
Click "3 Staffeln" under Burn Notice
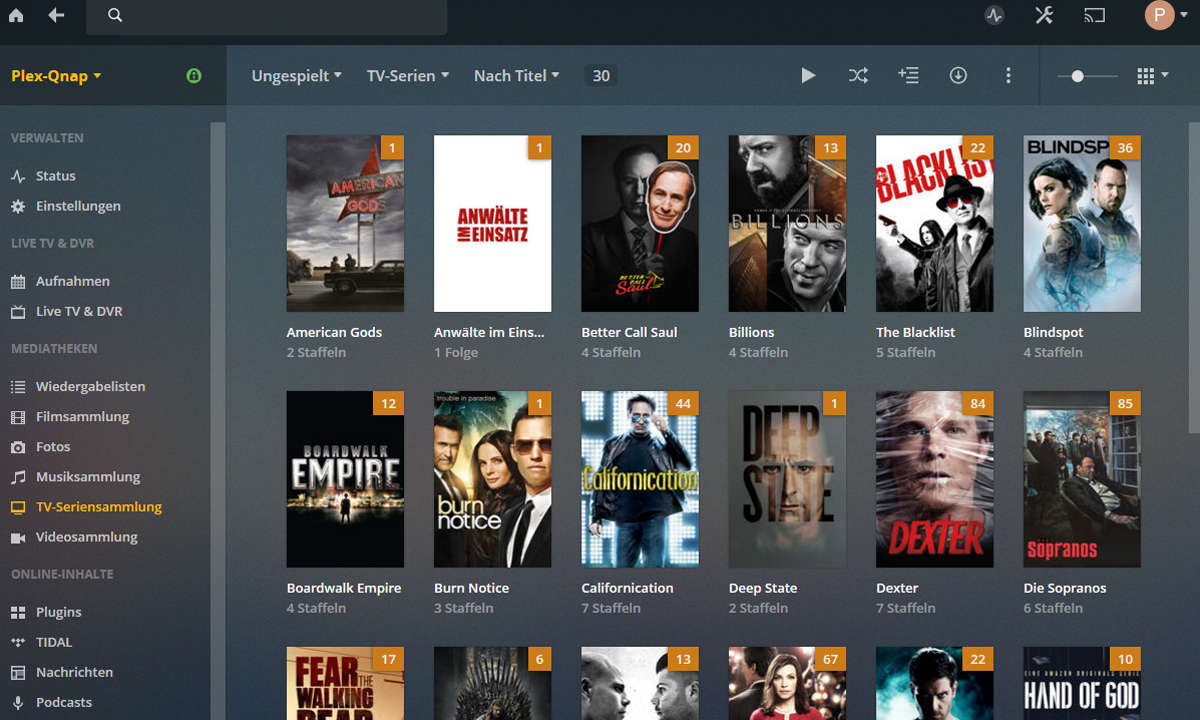tap(464, 608)
